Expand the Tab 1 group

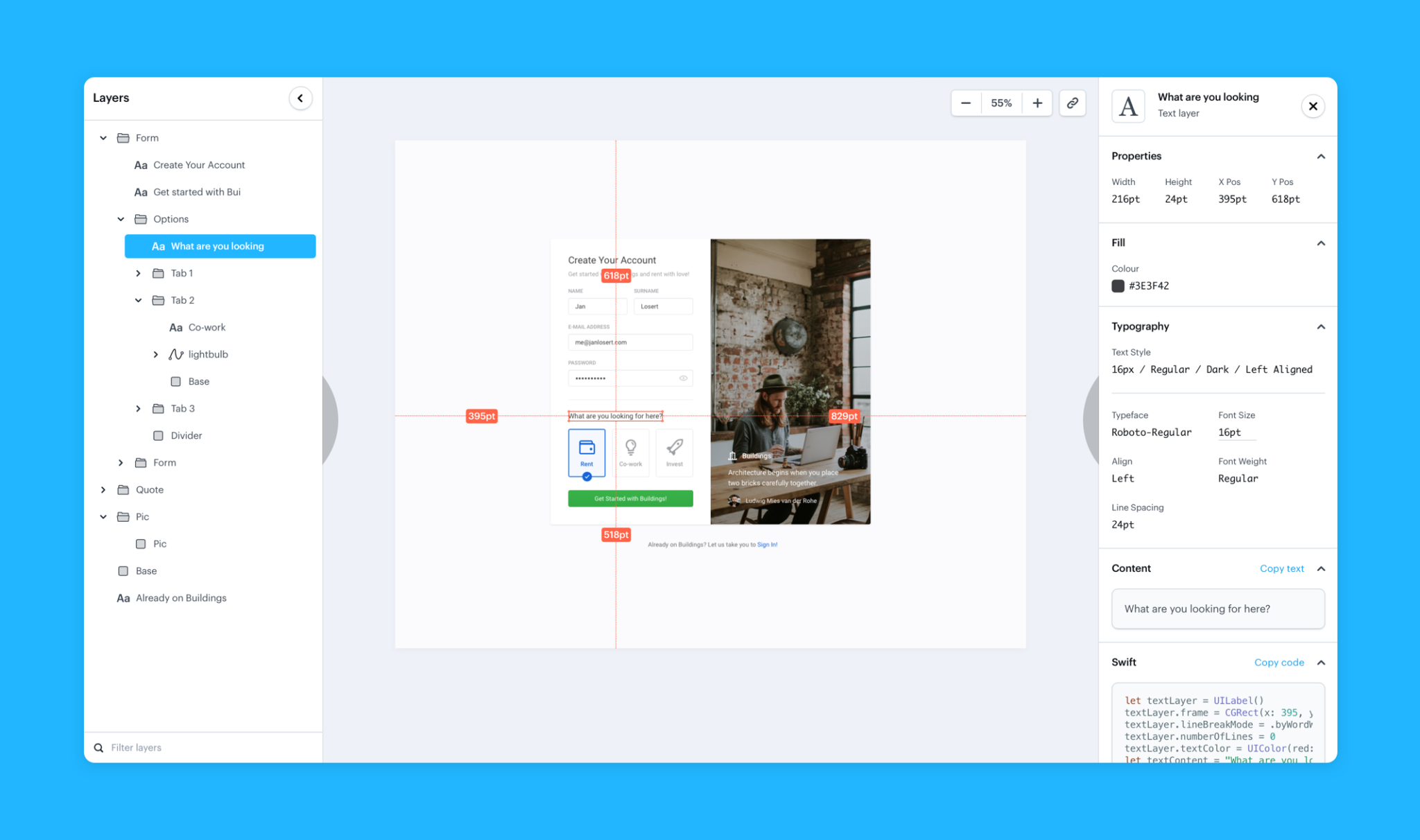(x=138, y=273)
